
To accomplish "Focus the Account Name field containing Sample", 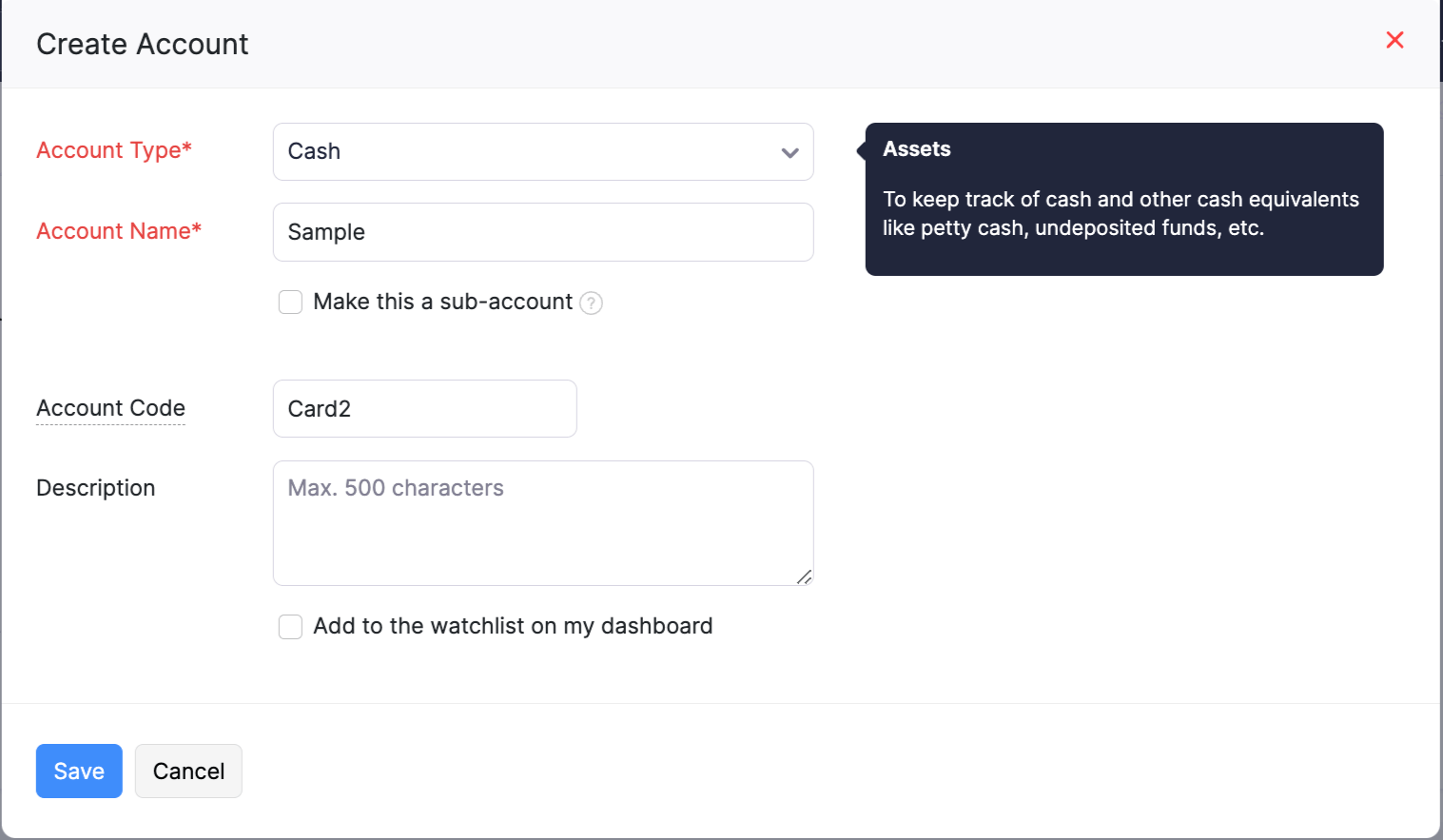I will click(542, 232).
